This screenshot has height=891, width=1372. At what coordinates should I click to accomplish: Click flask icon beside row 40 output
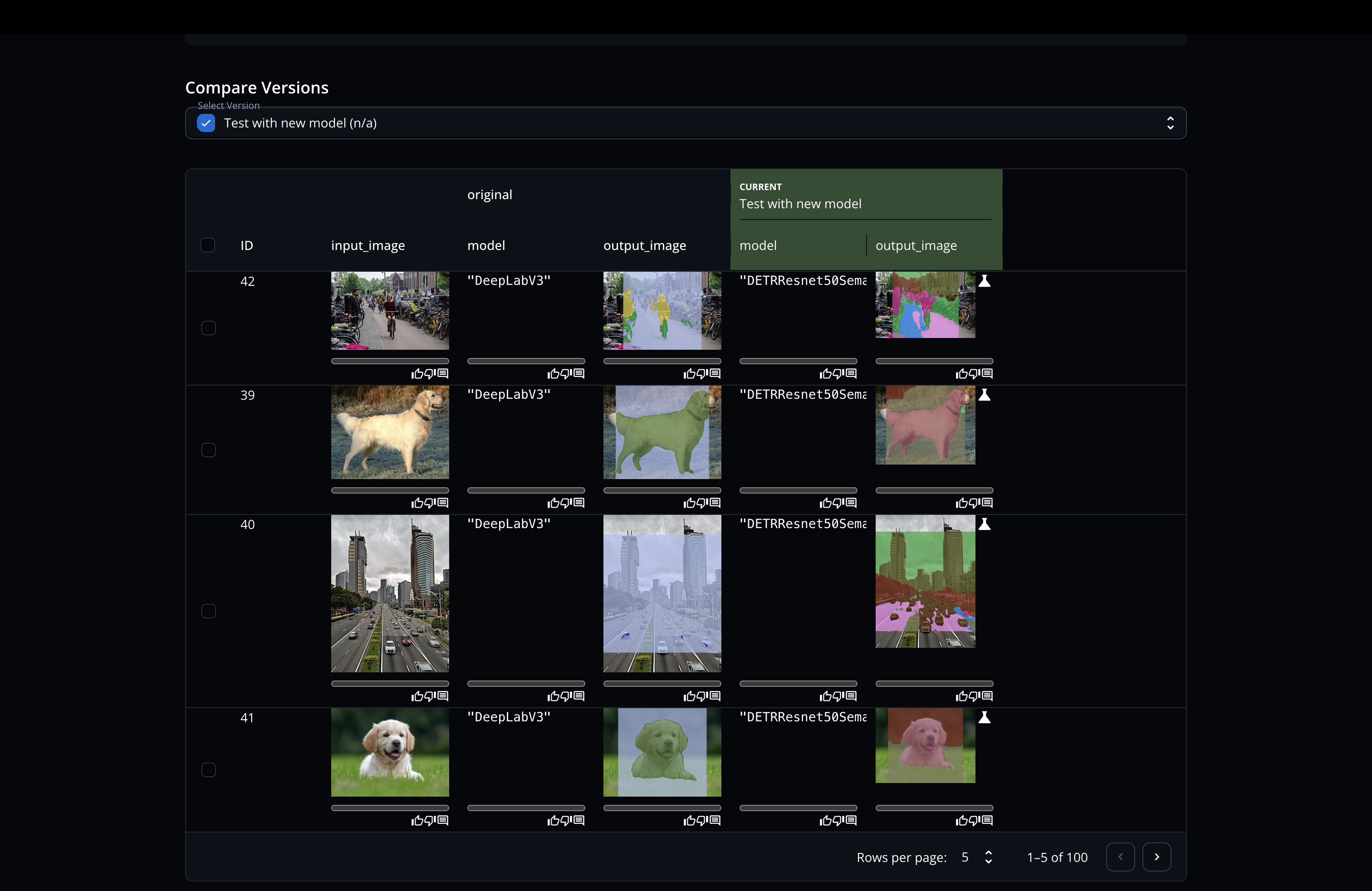pyautogui.click(x=985, y=524)
